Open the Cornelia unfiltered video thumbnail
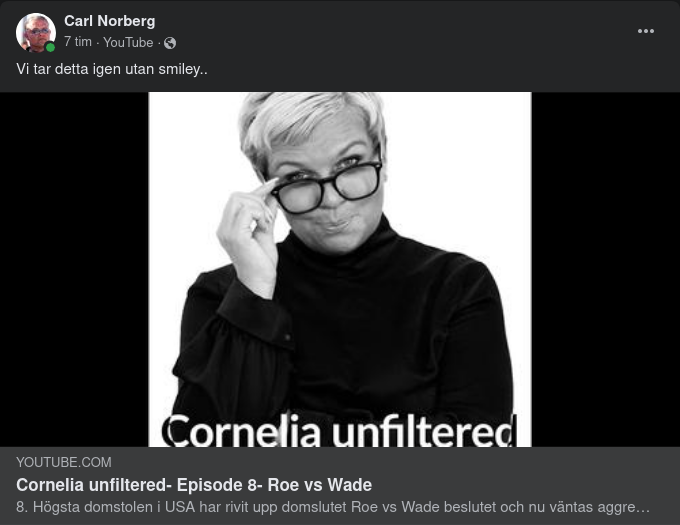680x525 pixels. click(x=340, y=269)
